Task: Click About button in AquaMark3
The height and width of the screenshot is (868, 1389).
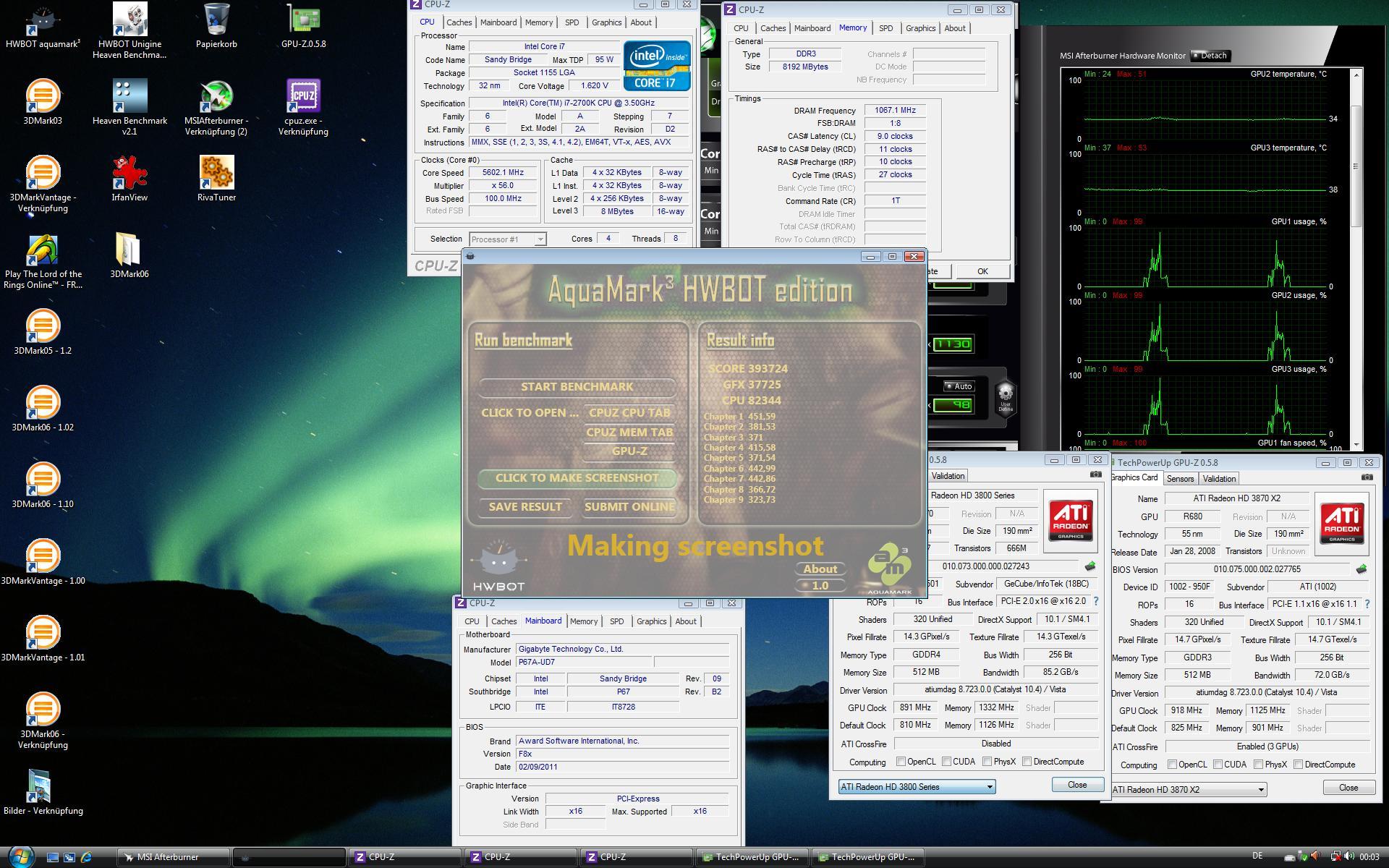Action: 820,569
